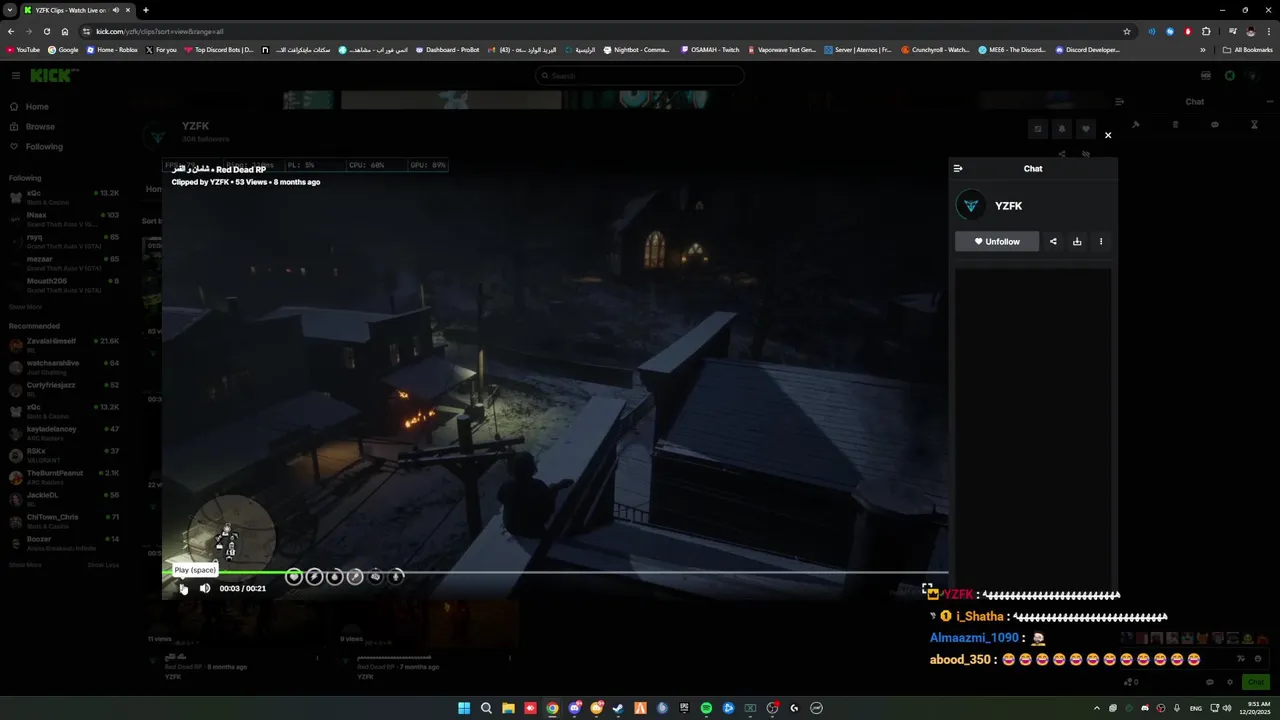This screenshot has height=720, width=1280.
Task: Open Browse in the sidebar
Action: pyautogui.click(x=62, y=127)
